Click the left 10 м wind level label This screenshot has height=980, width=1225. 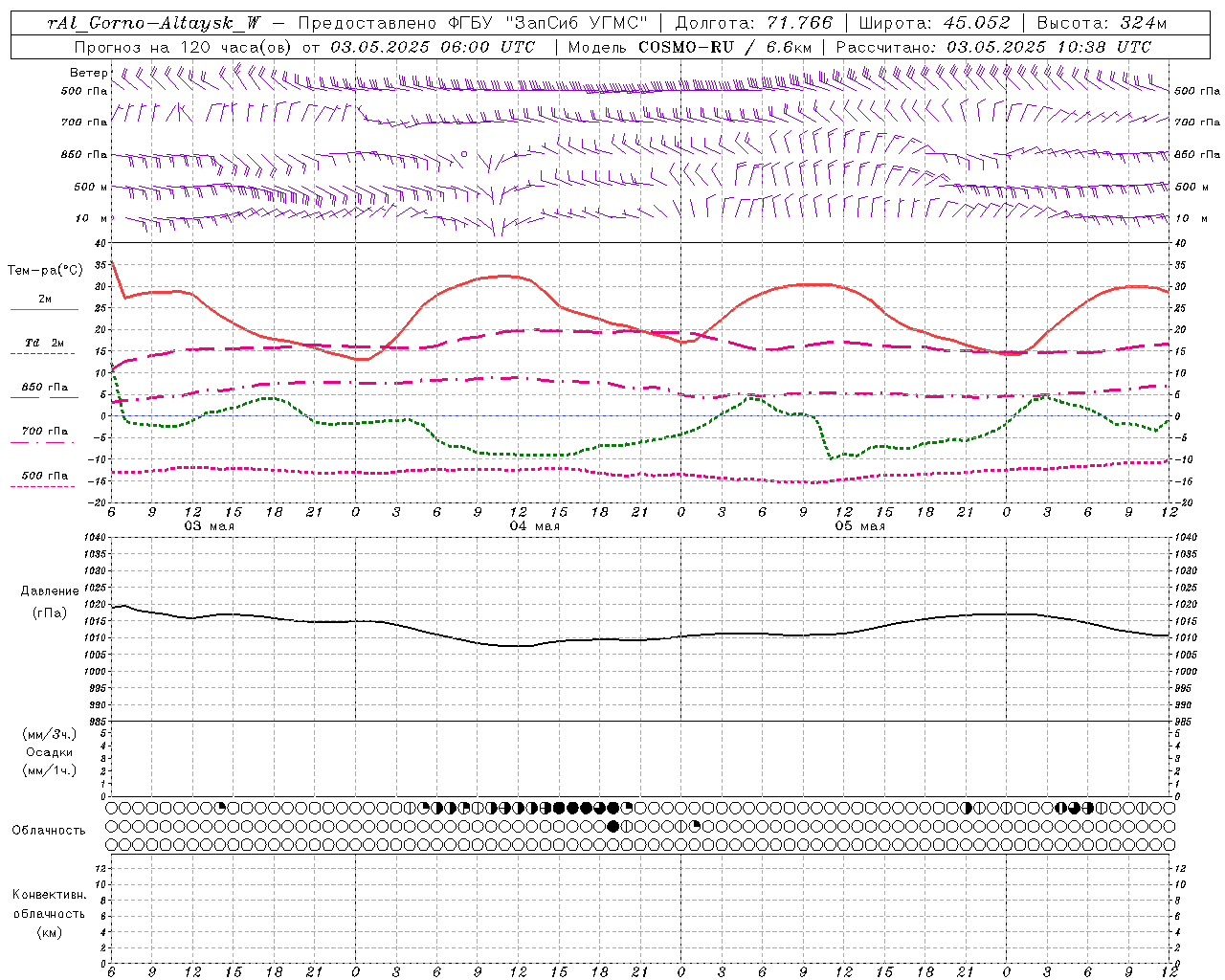pos(91,218)
